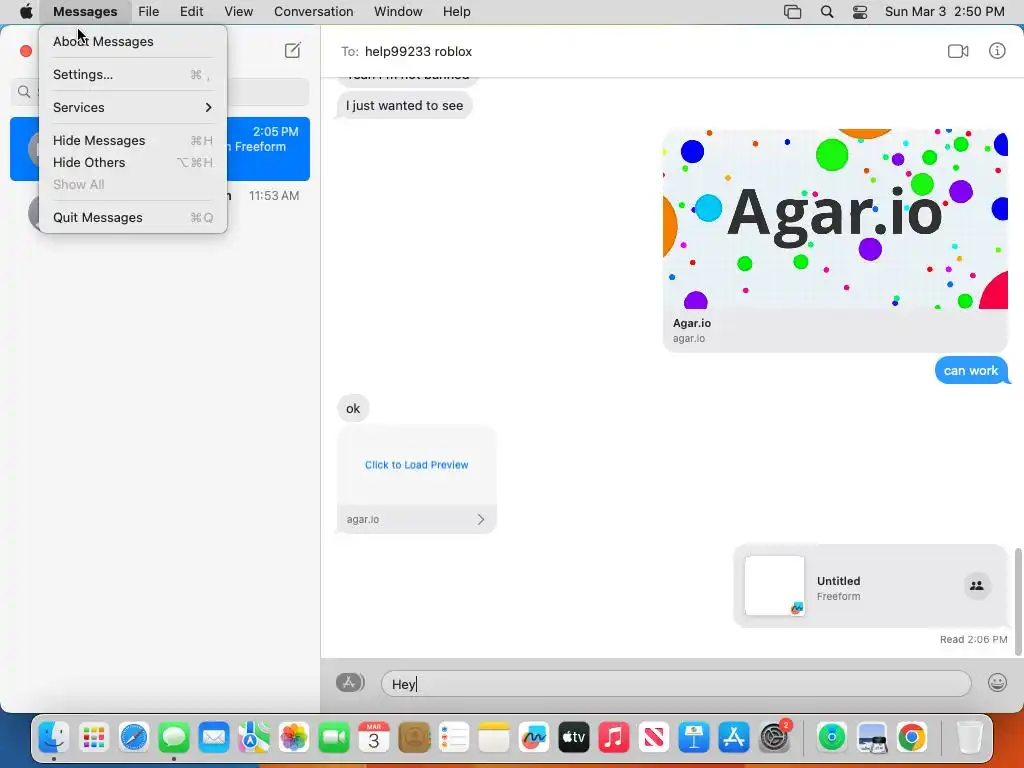This screenshot has width=1024, height=768.
Task: Launch Safari from the Dock
Action: [134, 738]
